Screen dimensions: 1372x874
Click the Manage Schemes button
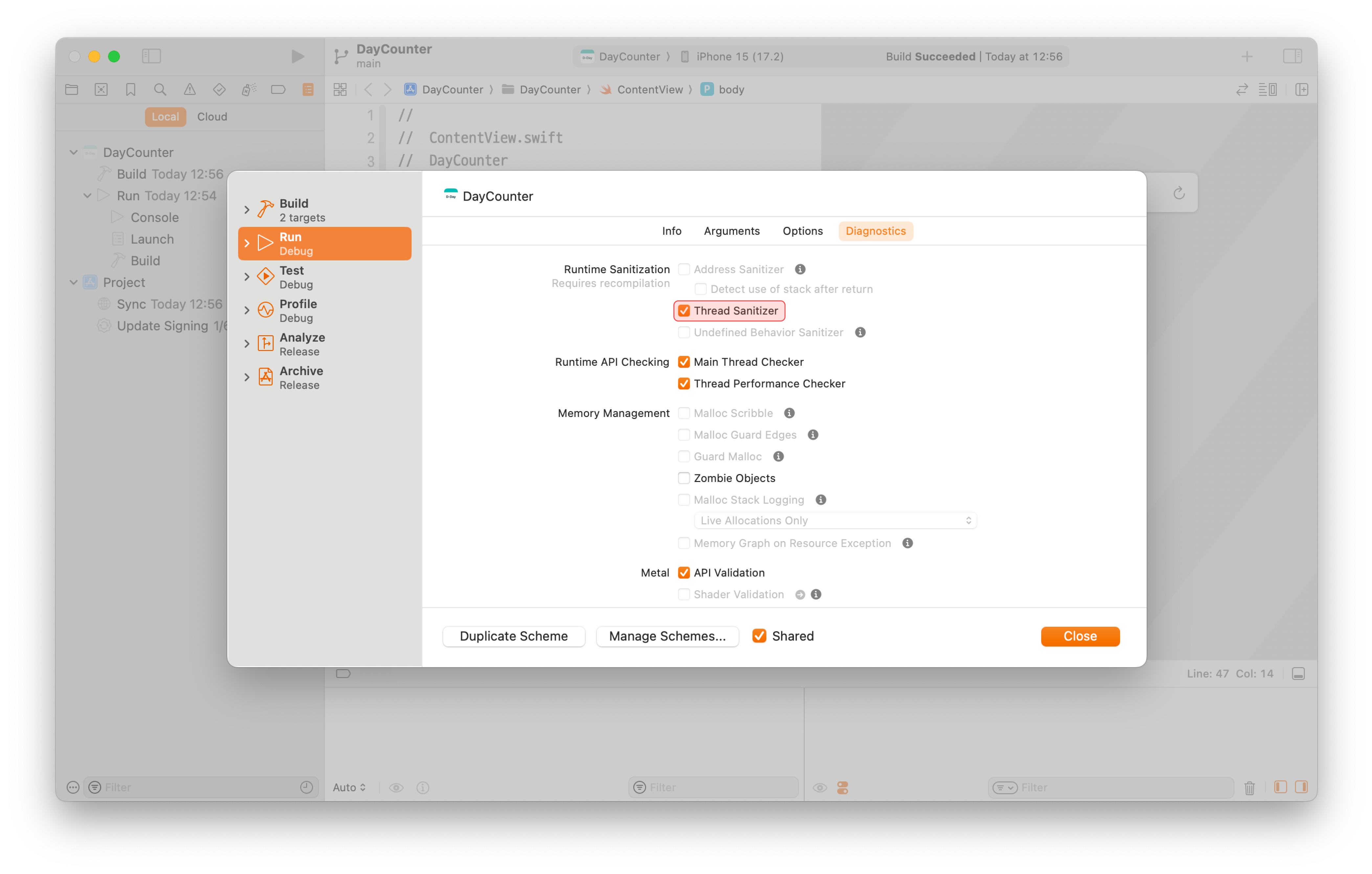(667, 636)
